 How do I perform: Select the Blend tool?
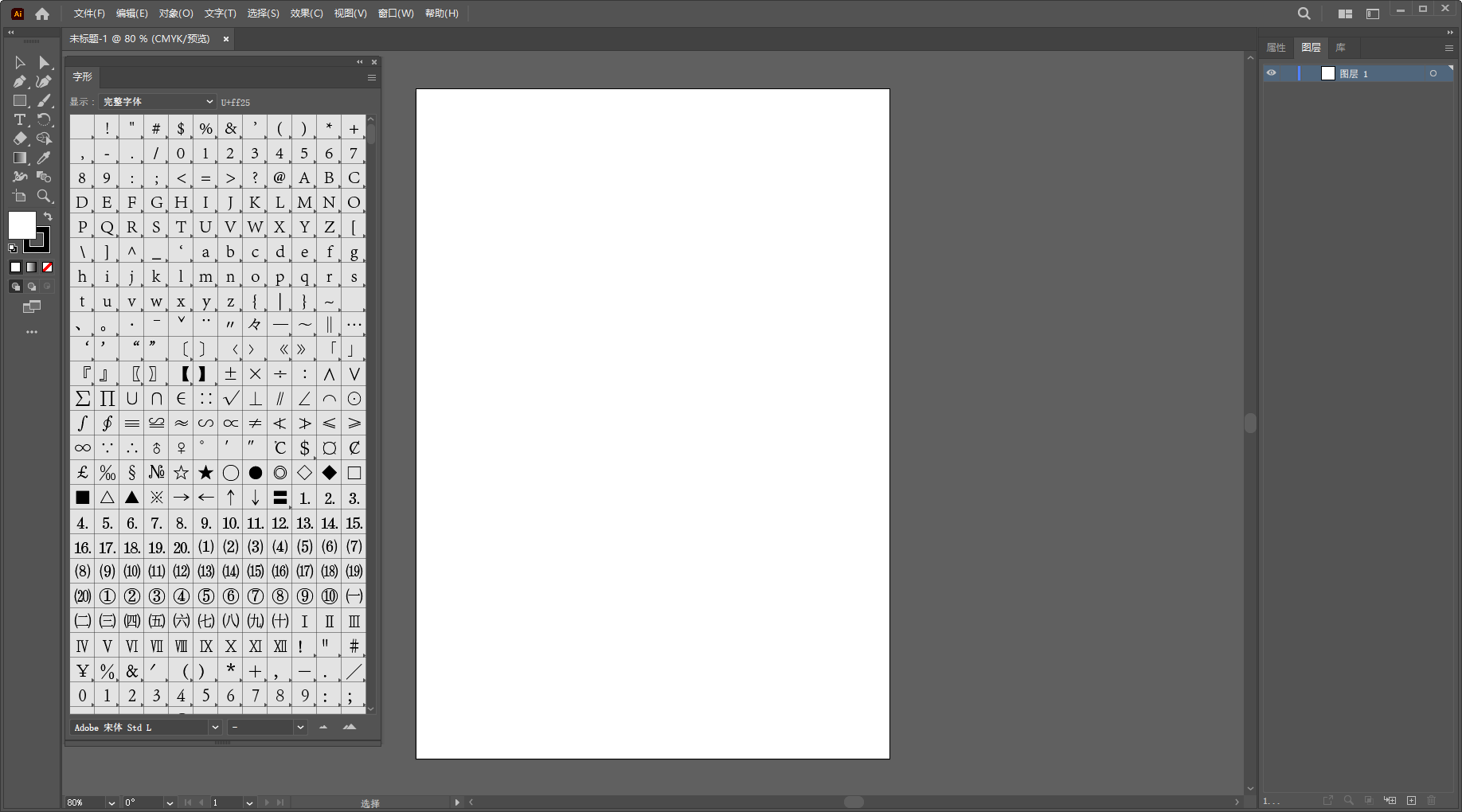click(x=45, y=177)
